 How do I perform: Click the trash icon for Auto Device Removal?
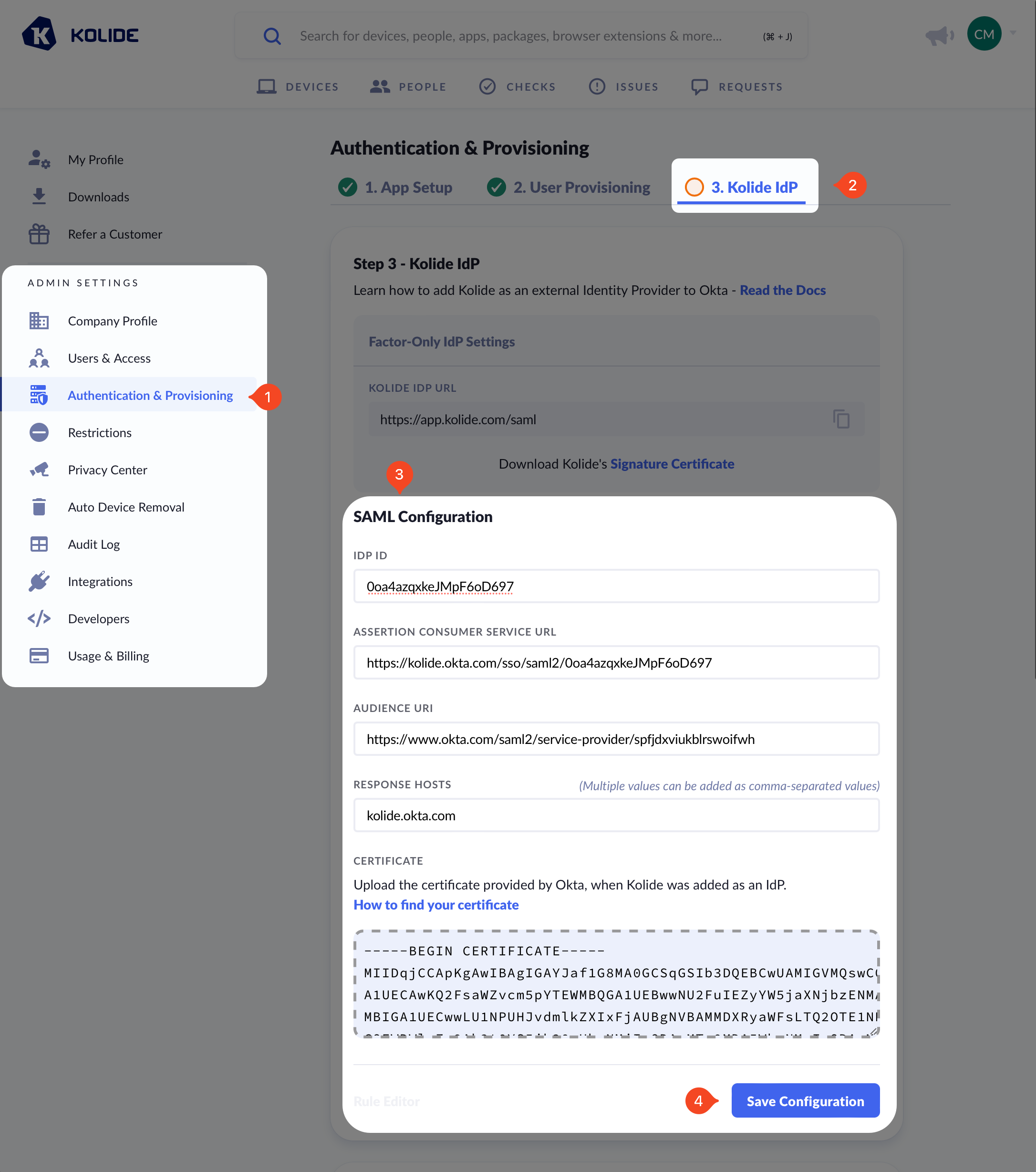tap(39, 506)
